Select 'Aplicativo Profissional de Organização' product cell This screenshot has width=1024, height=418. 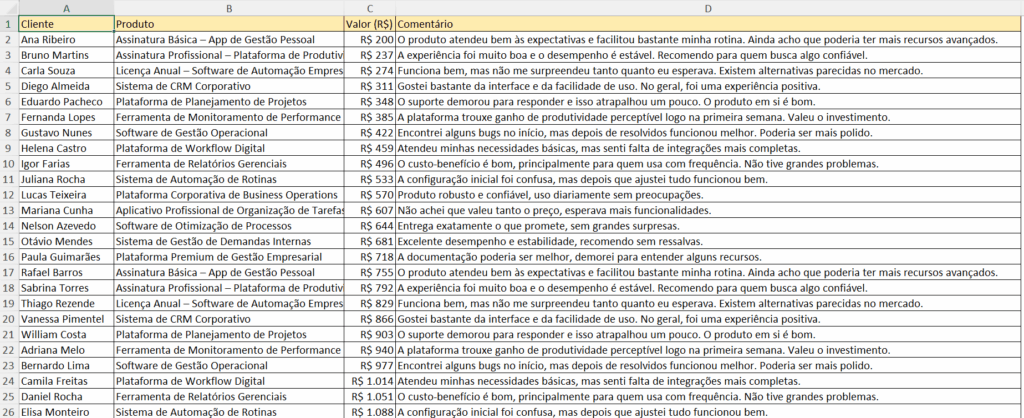229,210
